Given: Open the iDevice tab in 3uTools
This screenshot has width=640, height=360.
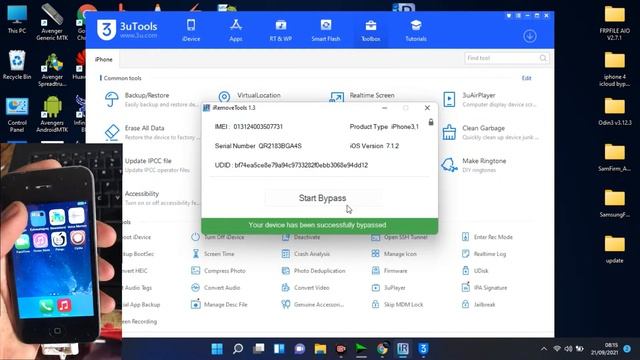Looking at the screenshot, I should (191, 30).
